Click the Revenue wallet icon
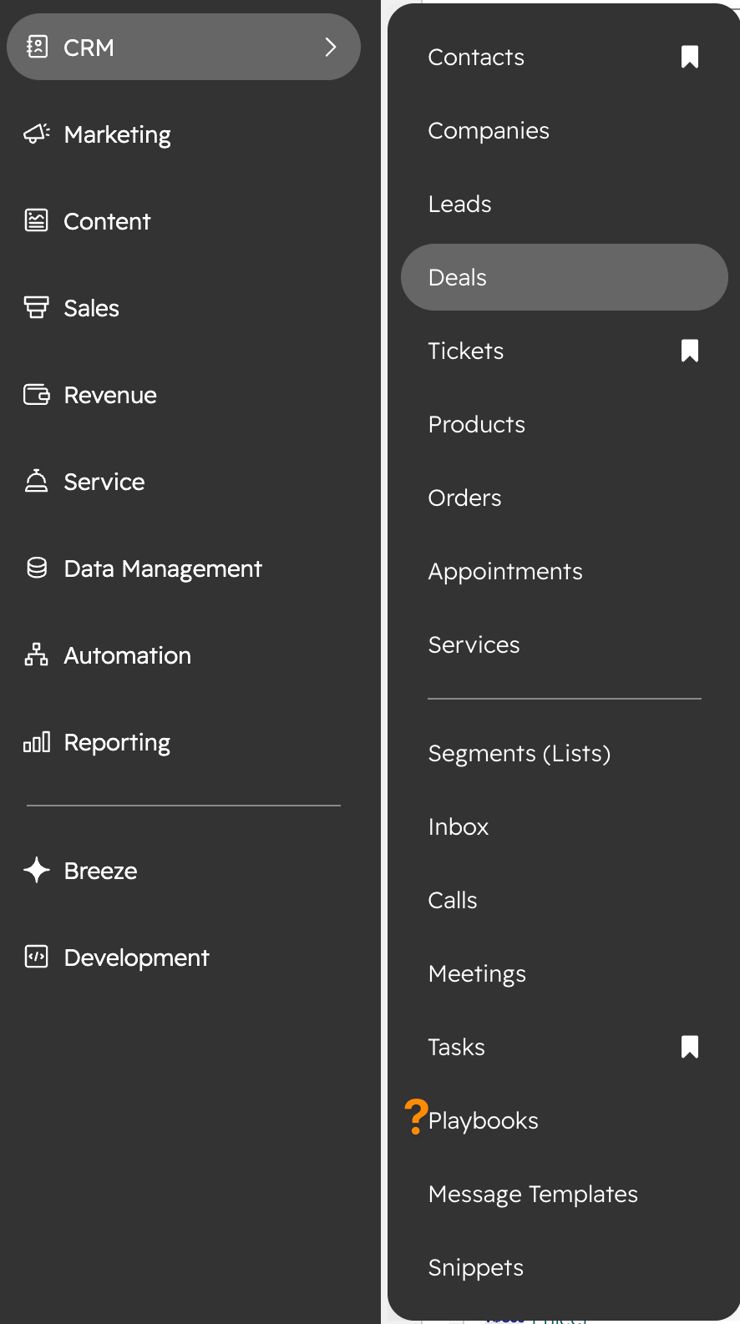740x1324 pixels. click(x=37, y=395)
